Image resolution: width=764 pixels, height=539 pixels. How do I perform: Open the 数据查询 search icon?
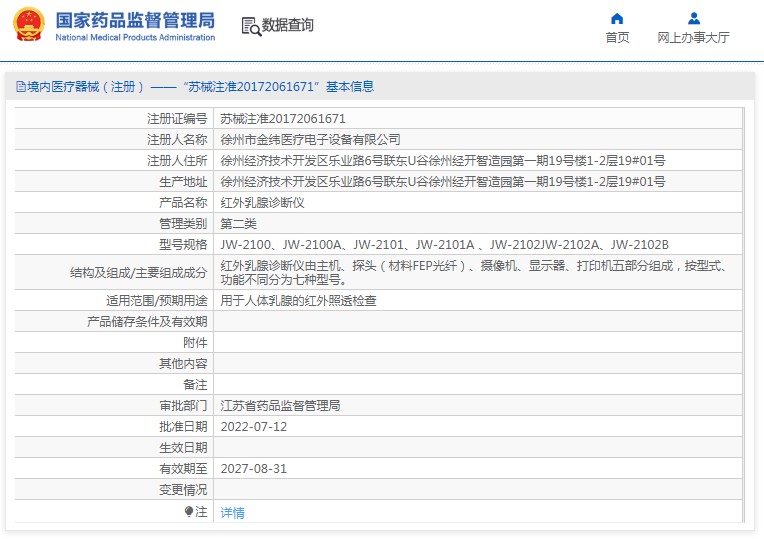click(x=251, y=26)
